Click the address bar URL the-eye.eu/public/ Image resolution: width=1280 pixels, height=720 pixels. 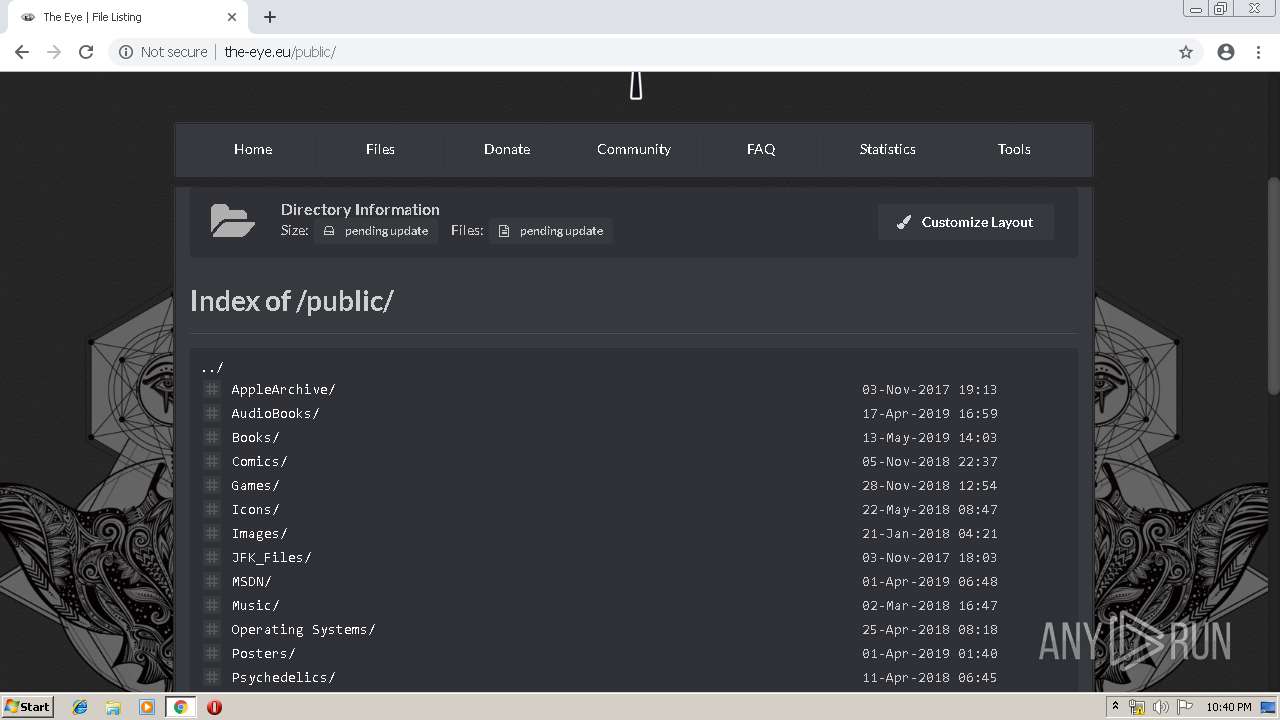[280, 52]
